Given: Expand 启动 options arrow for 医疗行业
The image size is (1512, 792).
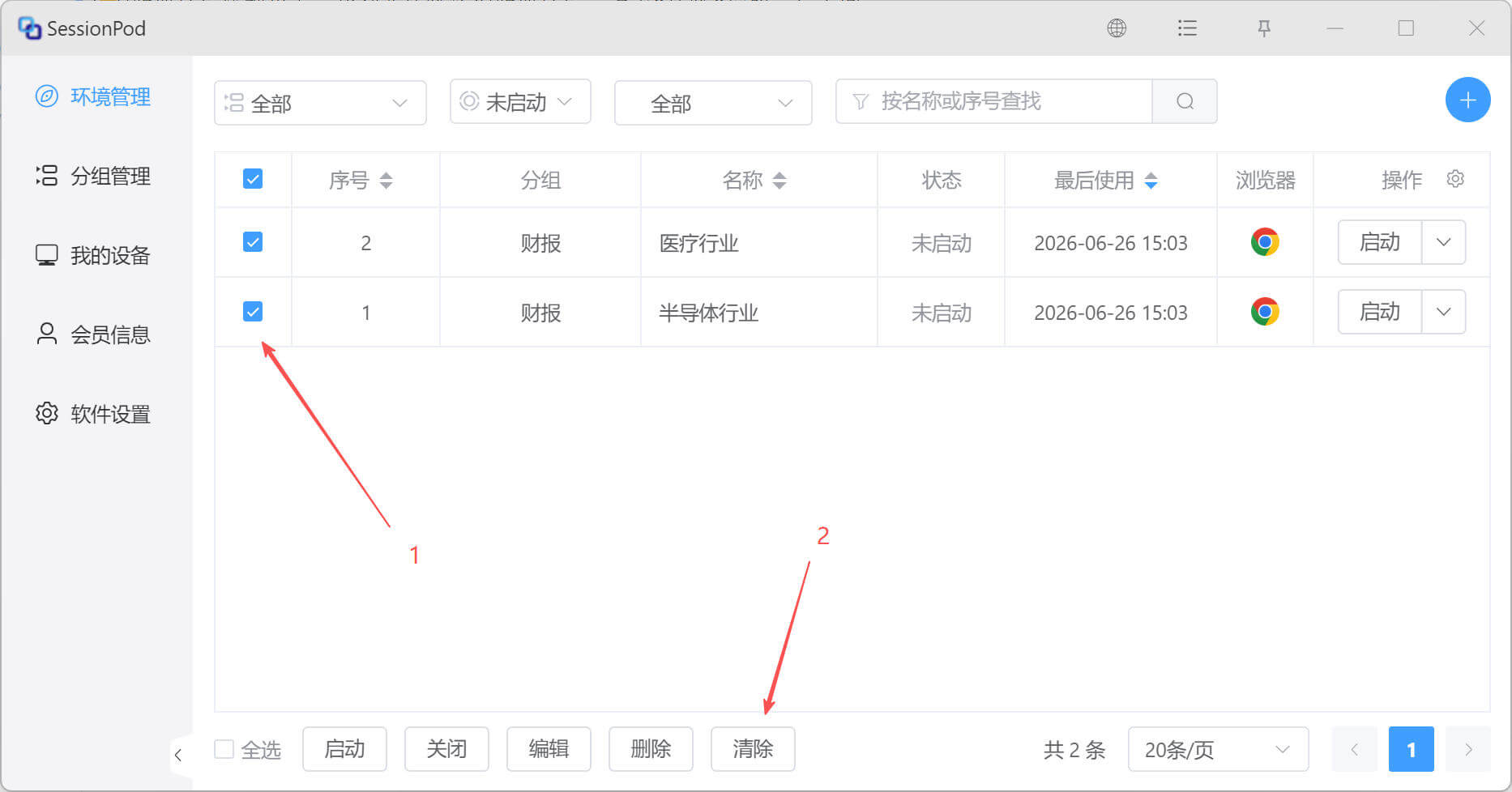Looking at the screenshot, I should [x=1443, y=242].
